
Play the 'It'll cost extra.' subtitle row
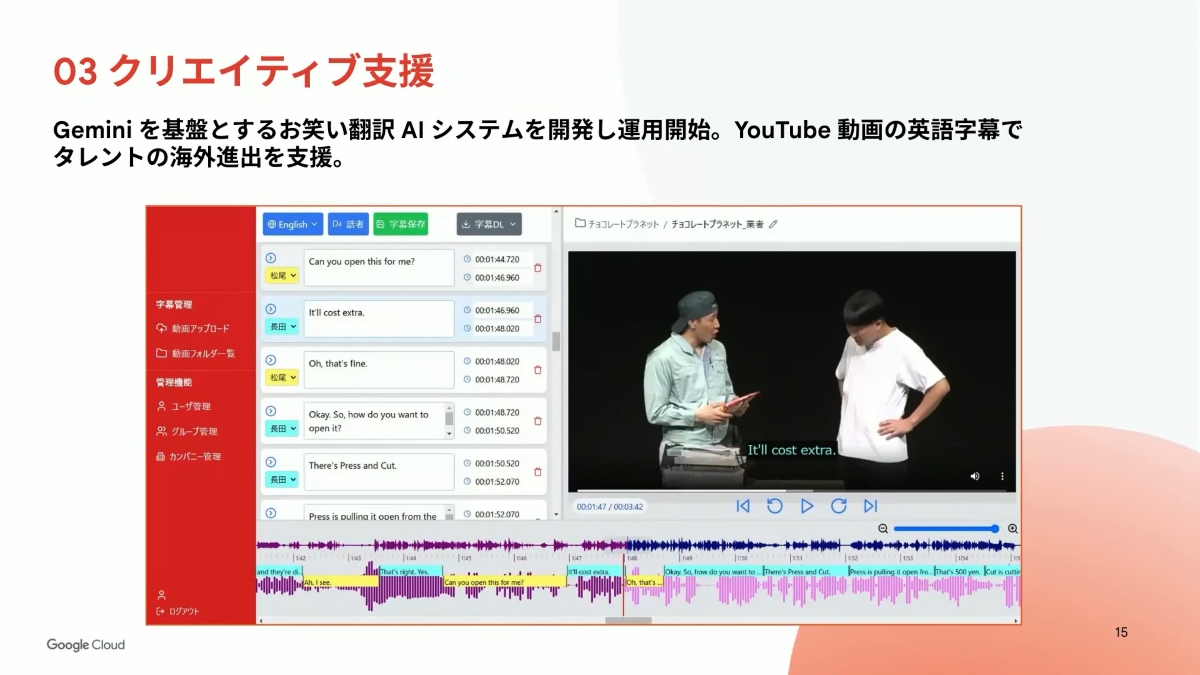[x=270, y=309]
